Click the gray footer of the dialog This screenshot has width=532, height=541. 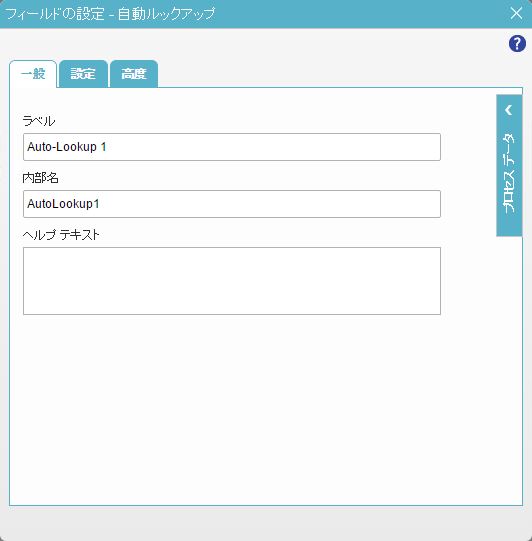(x=266, y=524)
